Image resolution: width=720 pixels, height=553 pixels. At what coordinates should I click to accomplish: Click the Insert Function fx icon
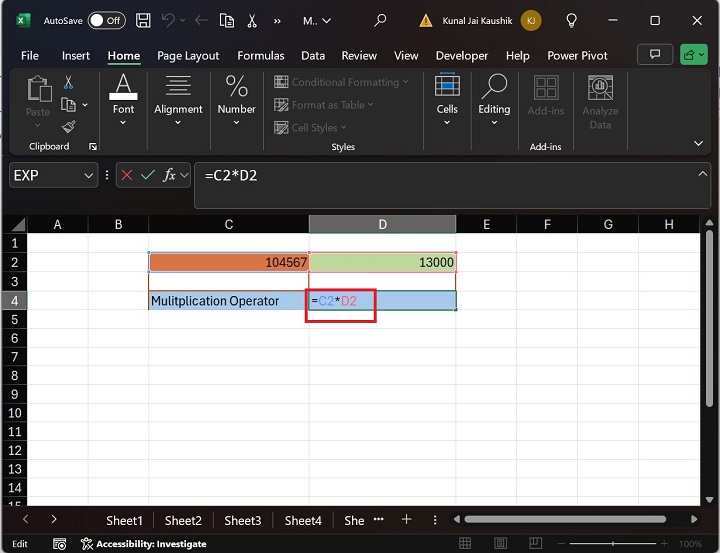171,175
